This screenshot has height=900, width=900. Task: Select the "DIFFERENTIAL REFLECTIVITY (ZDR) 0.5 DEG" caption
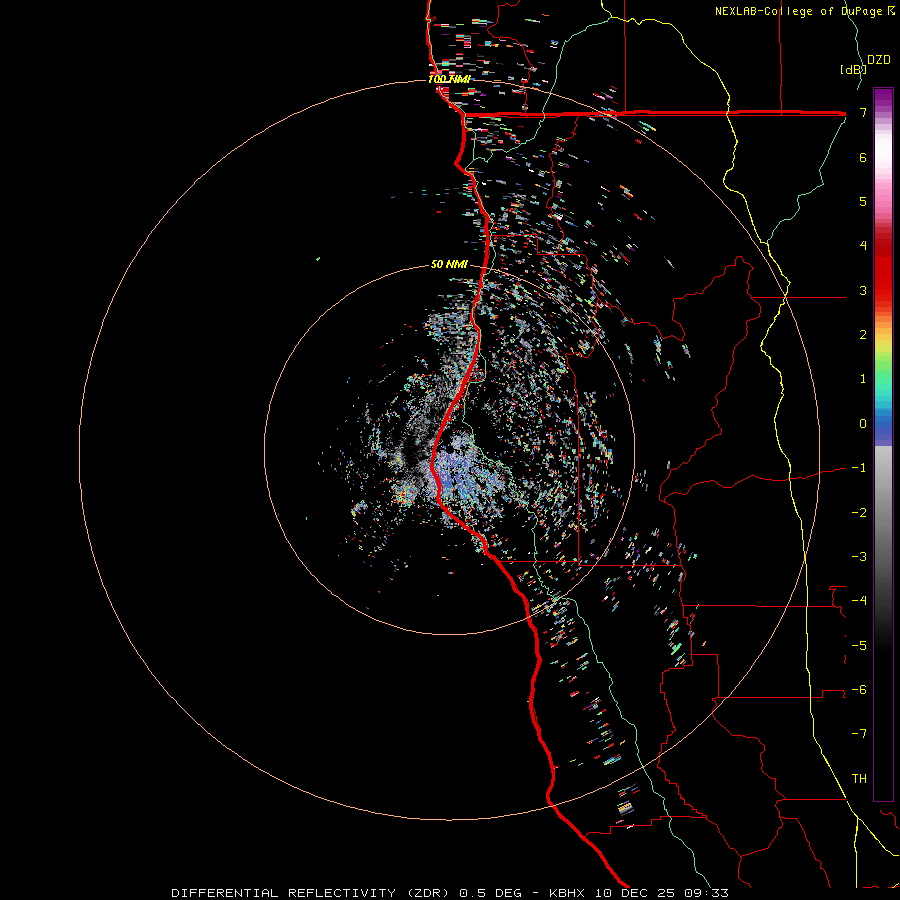coord(346,893)
